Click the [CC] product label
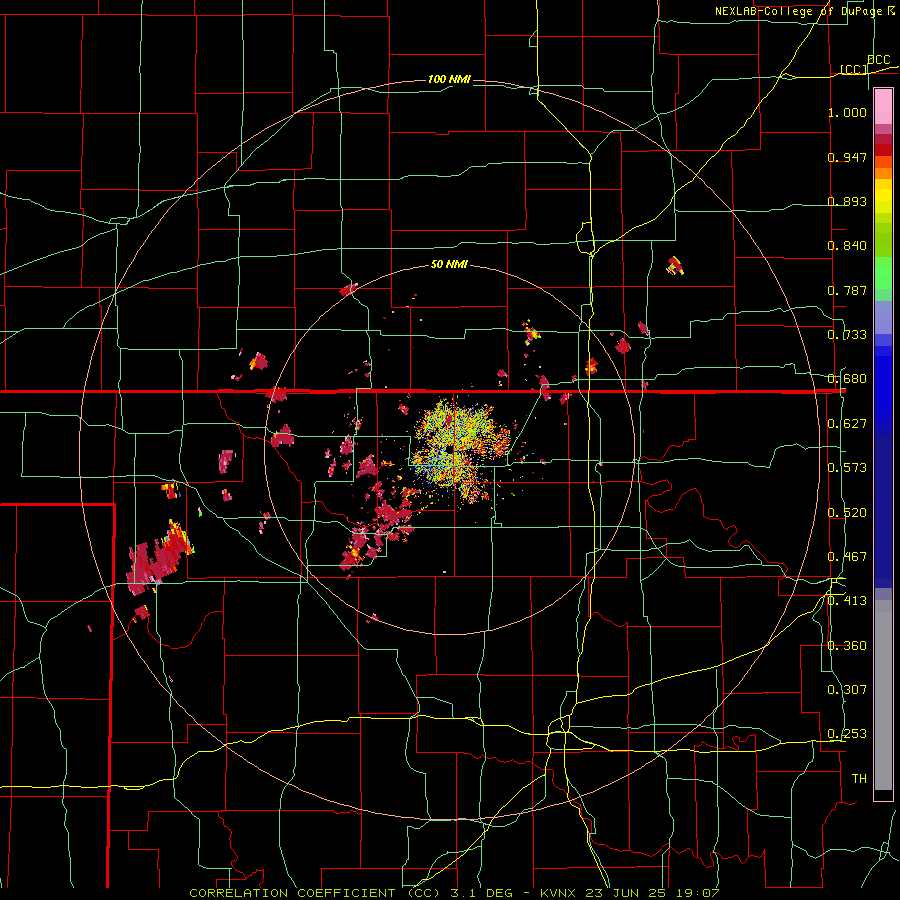Viewport: 900px width, 900px height. pos(854,69)
